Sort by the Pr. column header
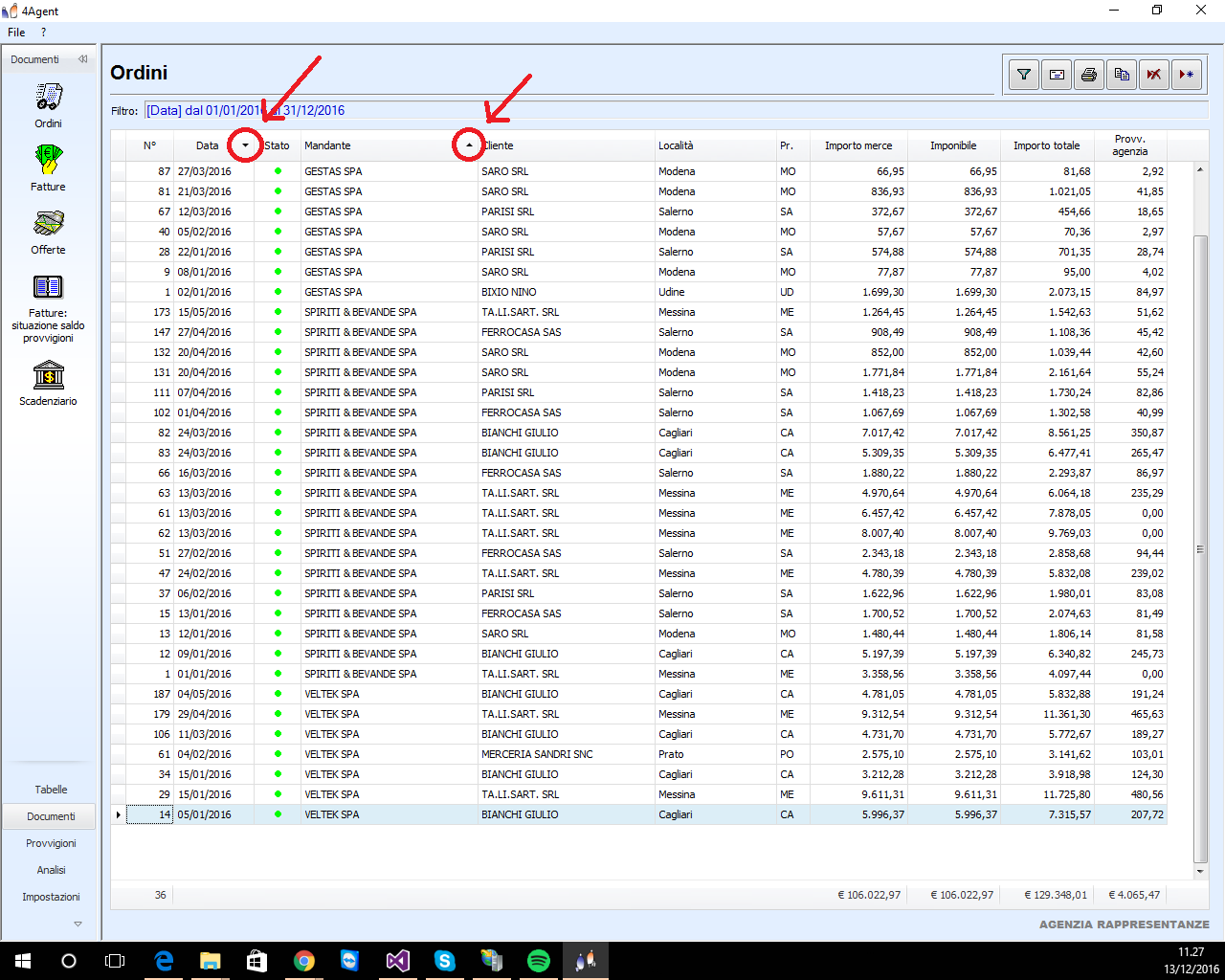 (792, 145)
